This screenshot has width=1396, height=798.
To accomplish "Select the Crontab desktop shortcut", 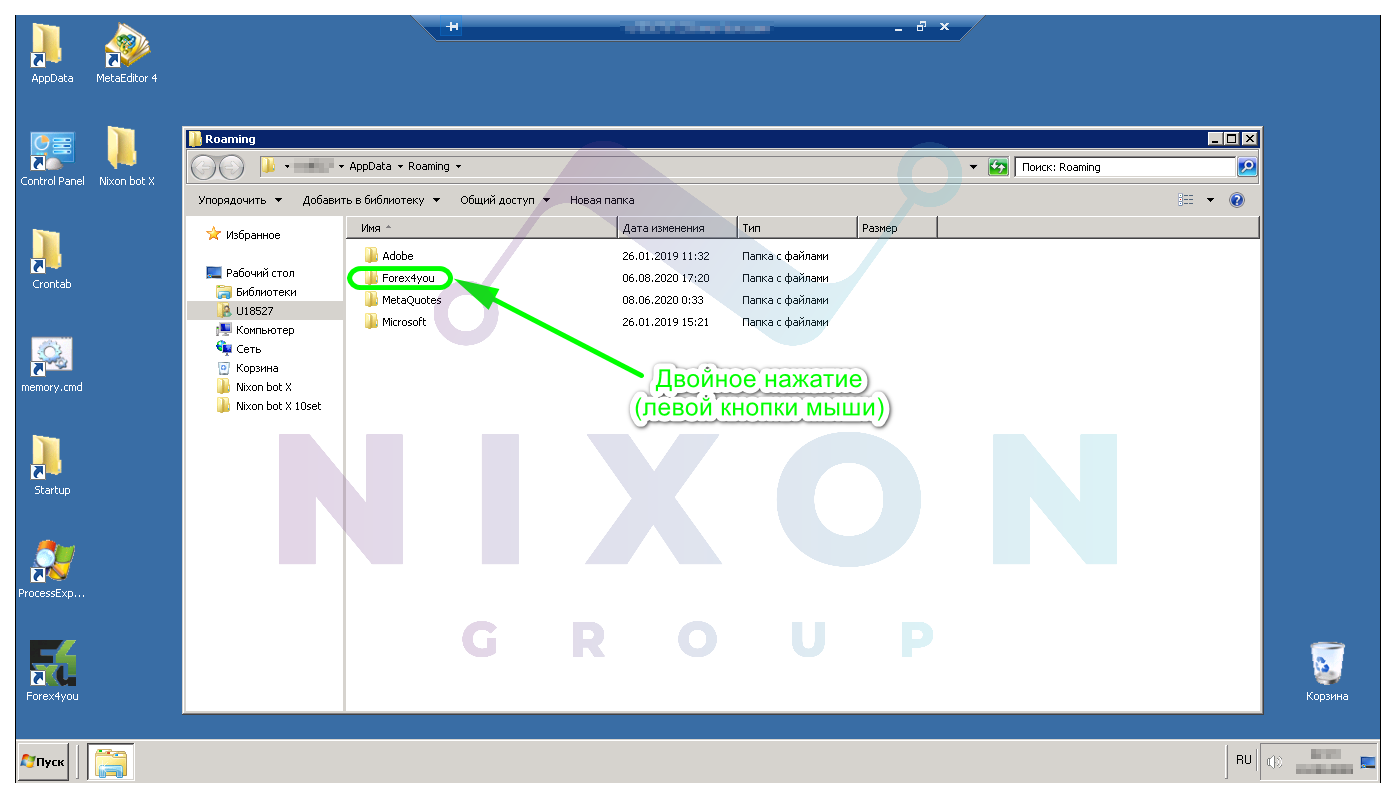I will coord(52,258).
